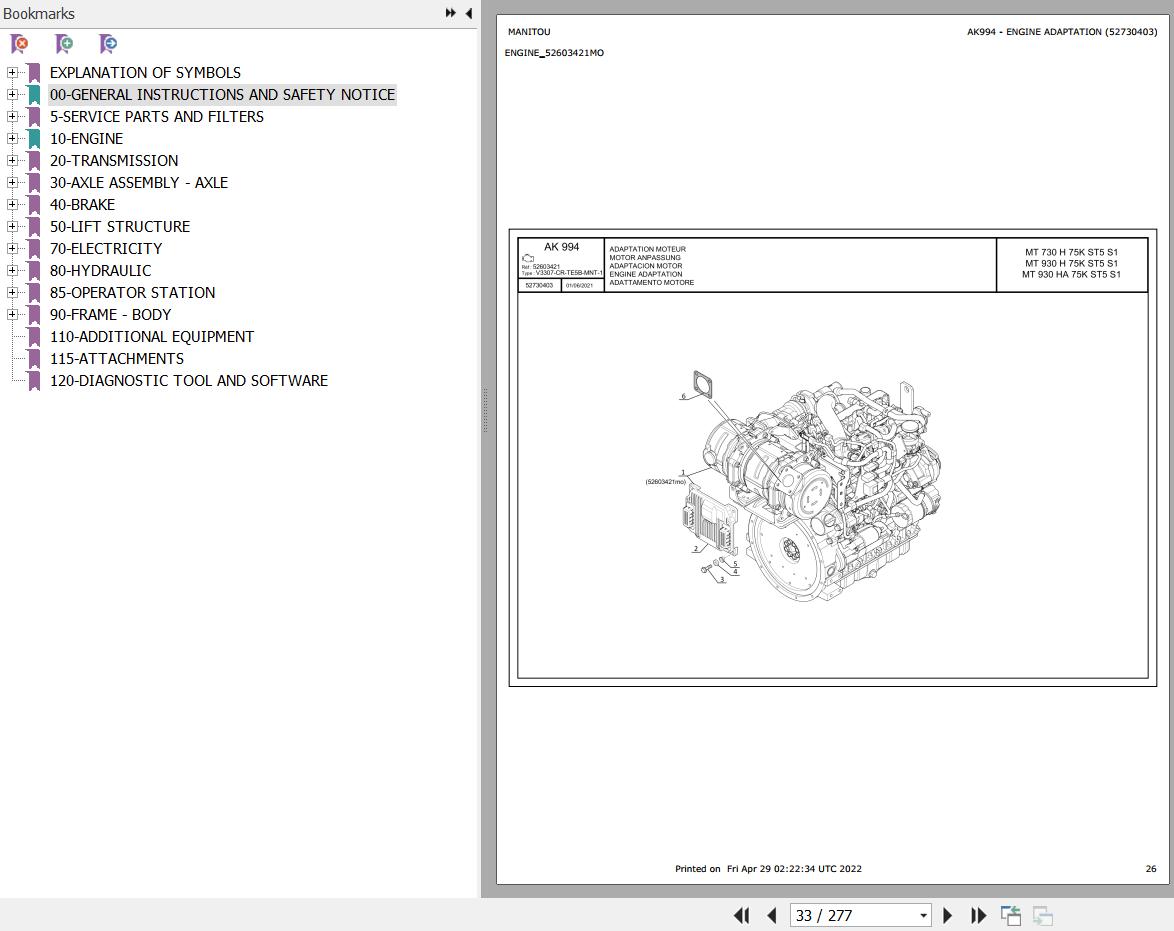The width and height of the screenshot is (1174, 931).
Task: Open 120-DIAGNOSTIC TOOL AND SOFTWARE bookmark
Action: click(189, 380)
